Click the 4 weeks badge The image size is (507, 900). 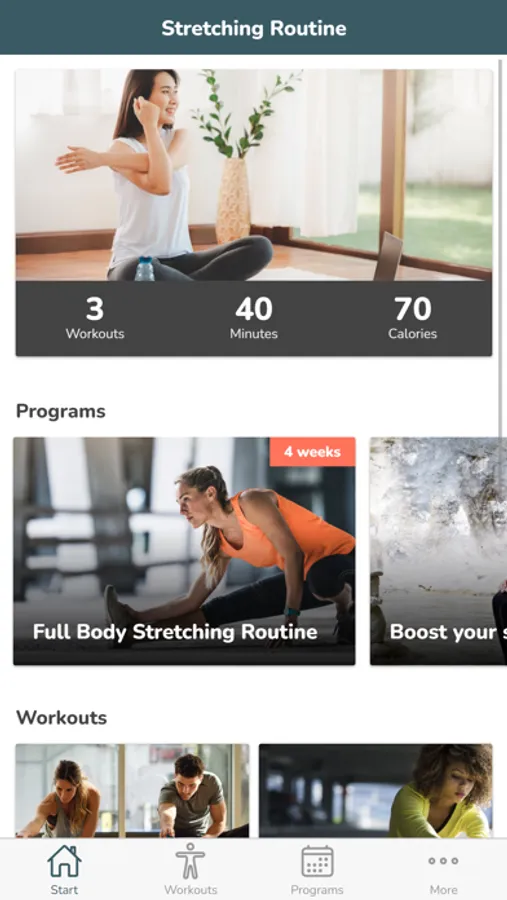(x=312, y=452)
